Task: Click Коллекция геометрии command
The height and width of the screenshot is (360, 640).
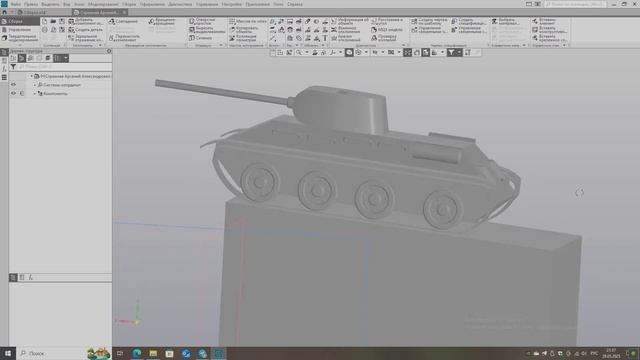Action: (243, 38)
